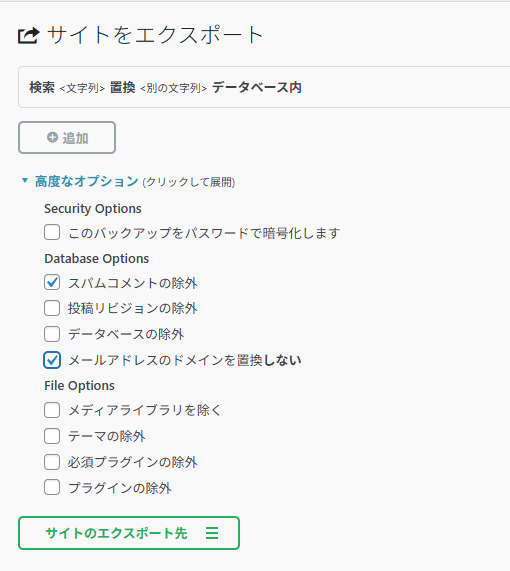Check プラグインの除外 checkbox
510x571 pixels.
[x=52, y=487]
